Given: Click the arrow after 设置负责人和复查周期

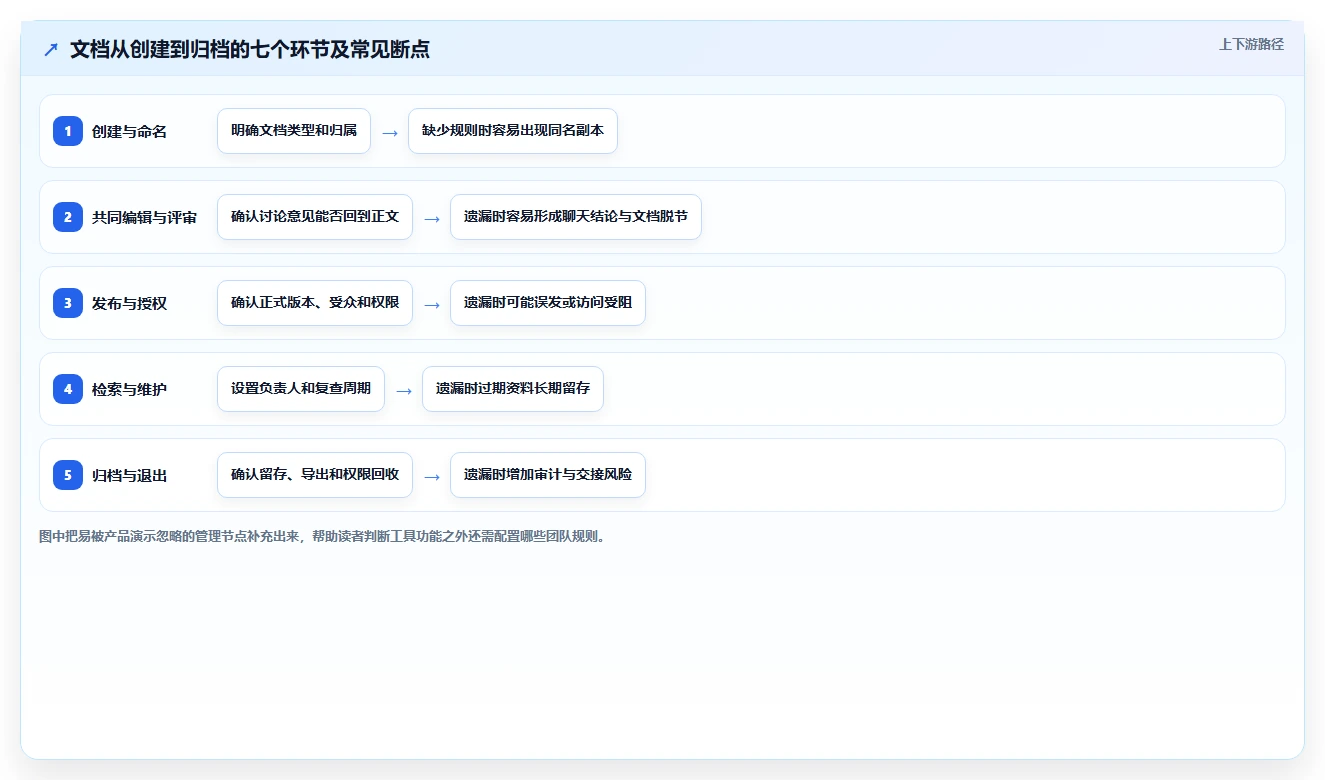Looking at the screenshot, I should (x=404, y=390).
